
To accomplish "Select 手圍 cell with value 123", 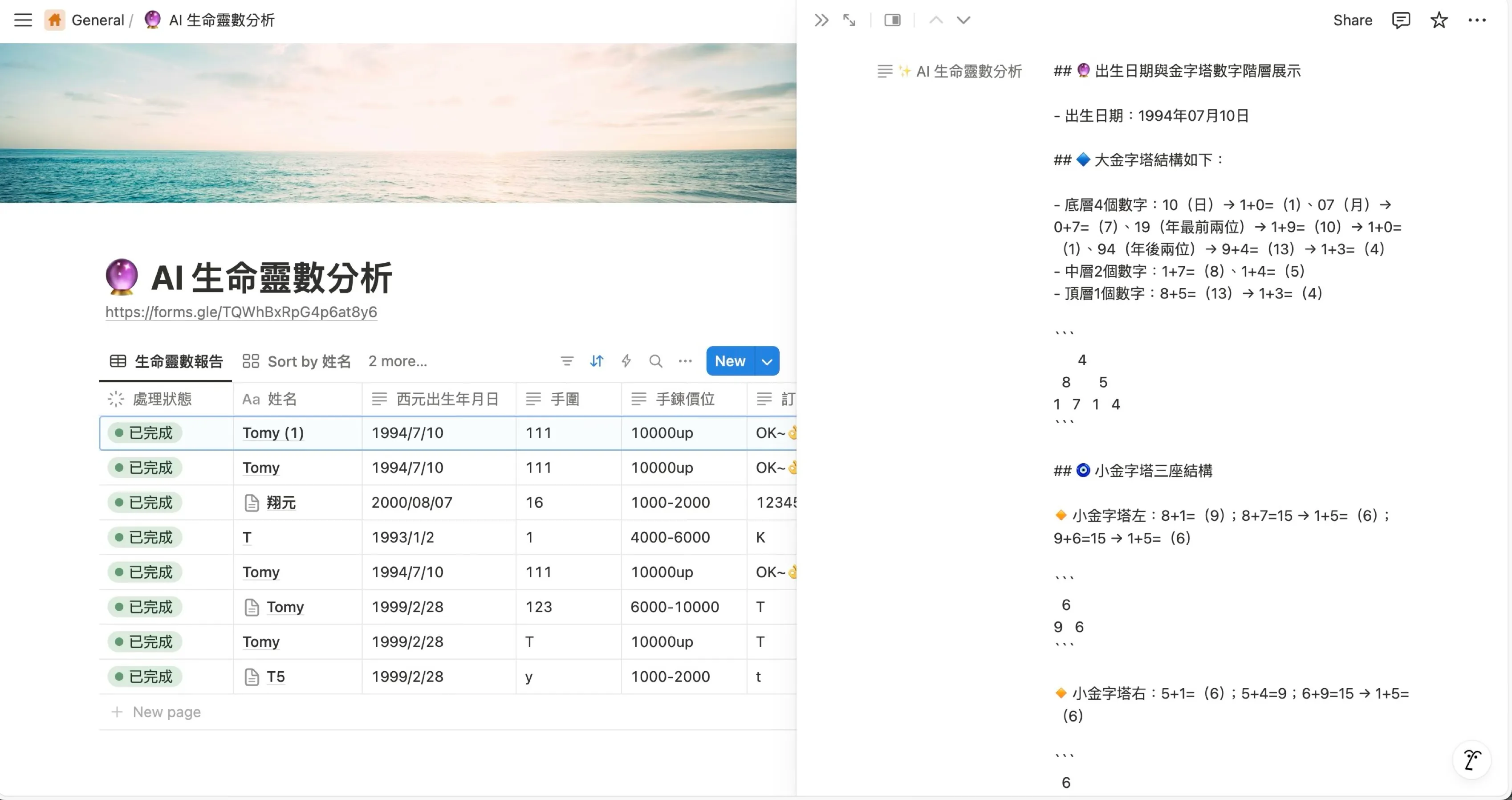I will tap(568, 607).
